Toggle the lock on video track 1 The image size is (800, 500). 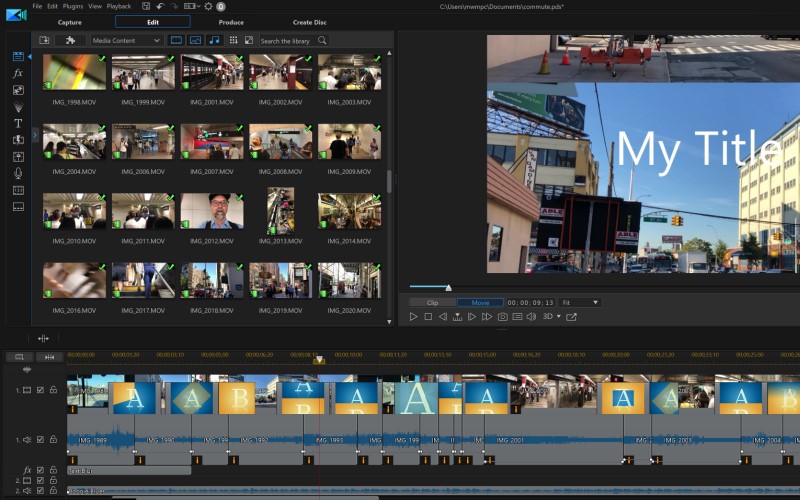coord(54,390)
